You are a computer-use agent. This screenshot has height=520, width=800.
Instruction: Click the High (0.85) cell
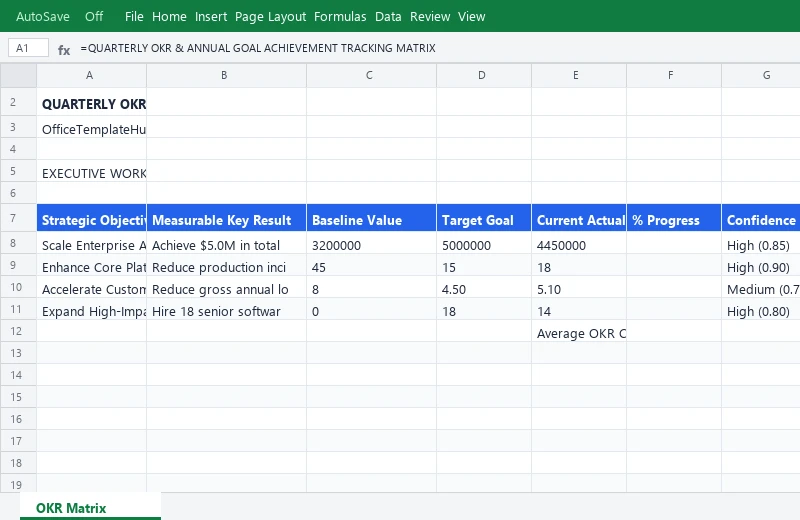[x=761, y=243]
